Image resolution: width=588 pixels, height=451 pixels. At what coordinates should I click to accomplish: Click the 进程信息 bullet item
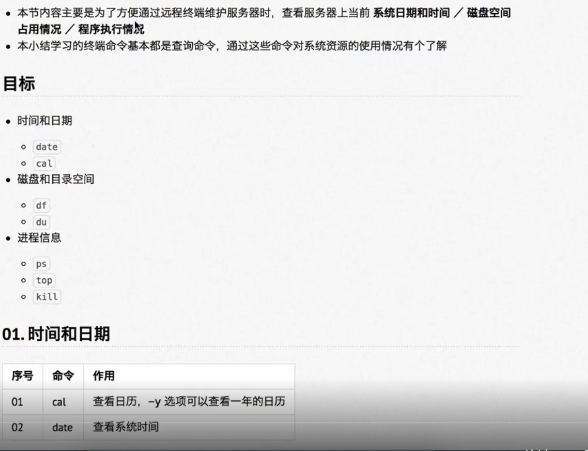point(39,238)
